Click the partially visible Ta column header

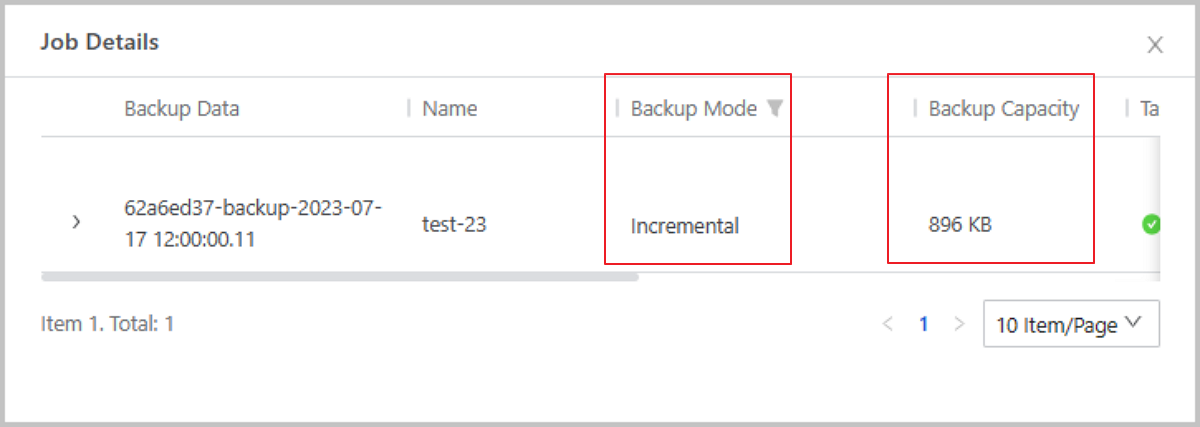(x=1149, y=109)
